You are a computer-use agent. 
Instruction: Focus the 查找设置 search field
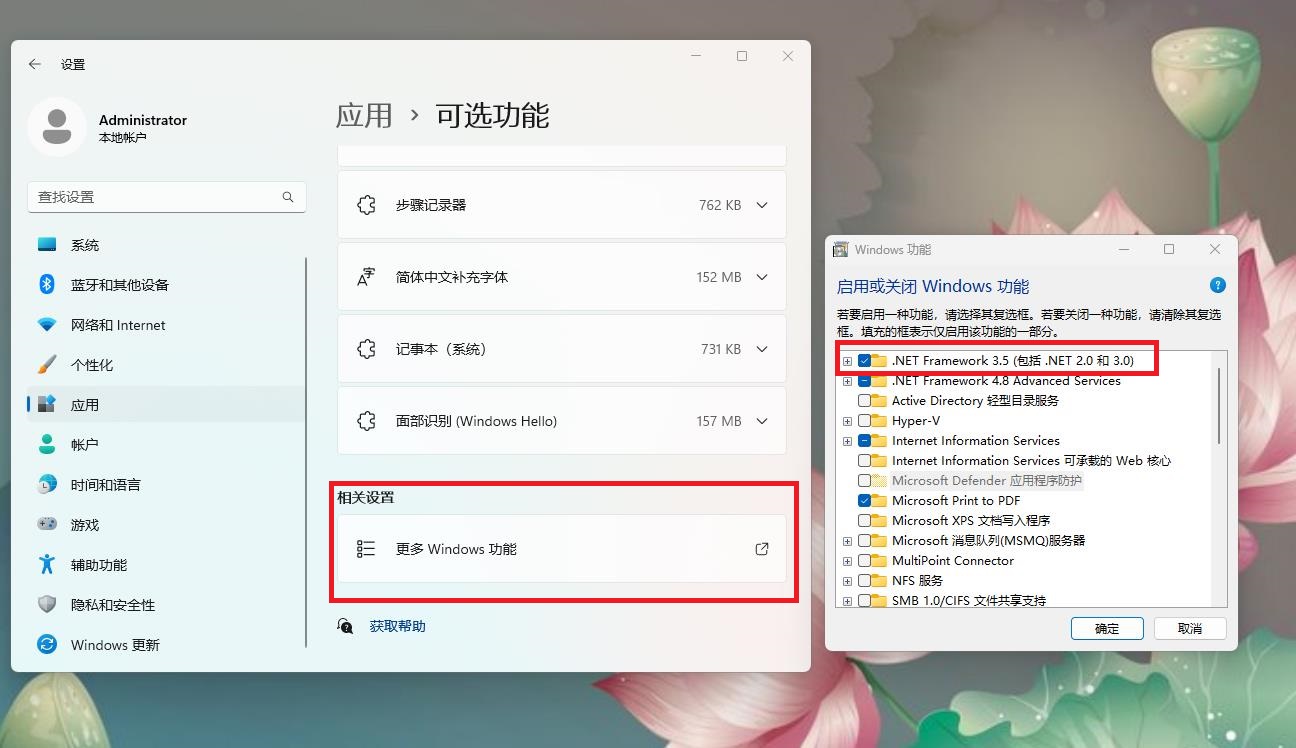[167, 197]
